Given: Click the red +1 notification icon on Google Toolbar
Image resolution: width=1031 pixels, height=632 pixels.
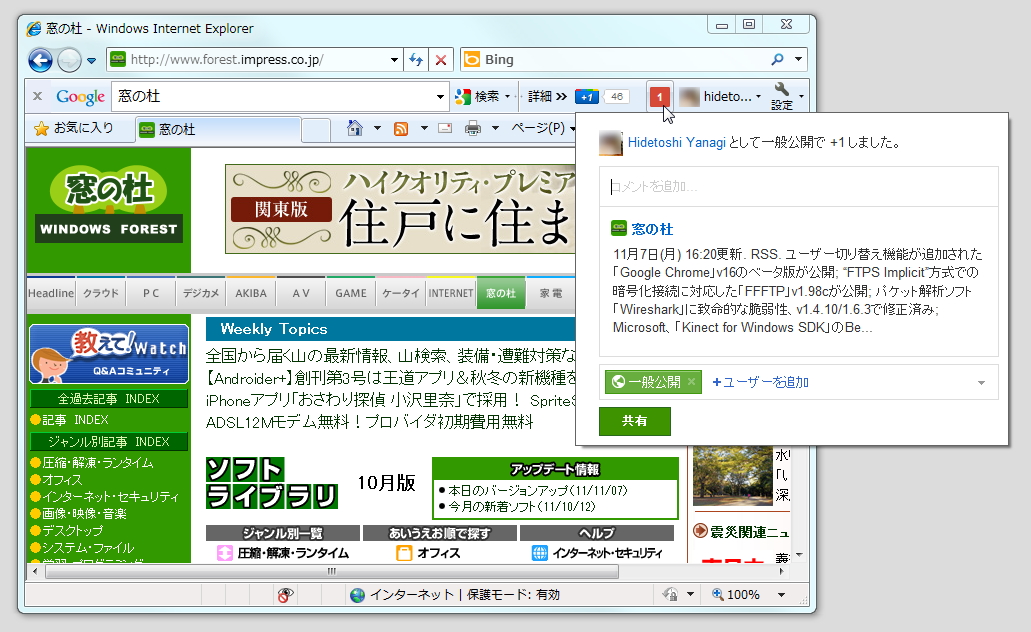Looking at the screenshot, I should point(660,98).
